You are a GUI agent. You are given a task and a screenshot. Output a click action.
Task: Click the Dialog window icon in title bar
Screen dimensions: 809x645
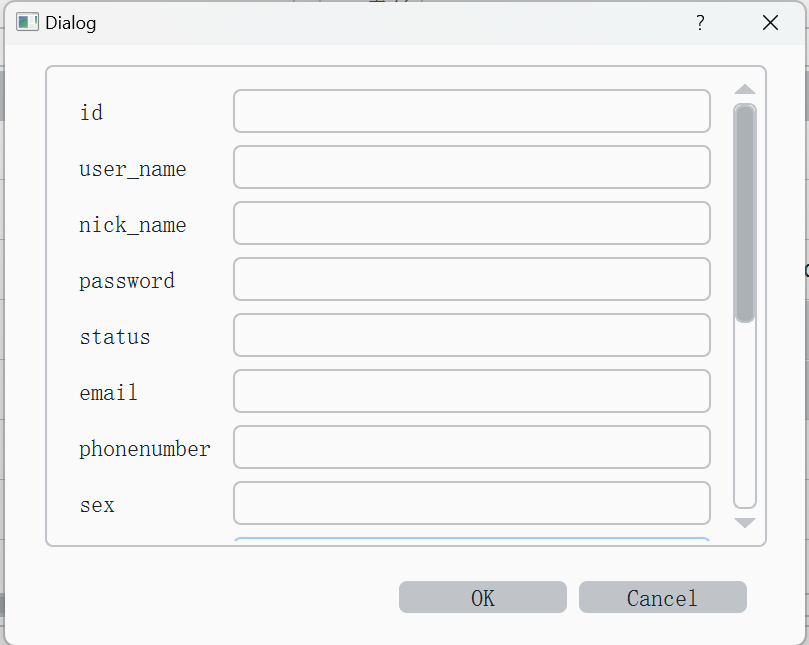point(27,22)
